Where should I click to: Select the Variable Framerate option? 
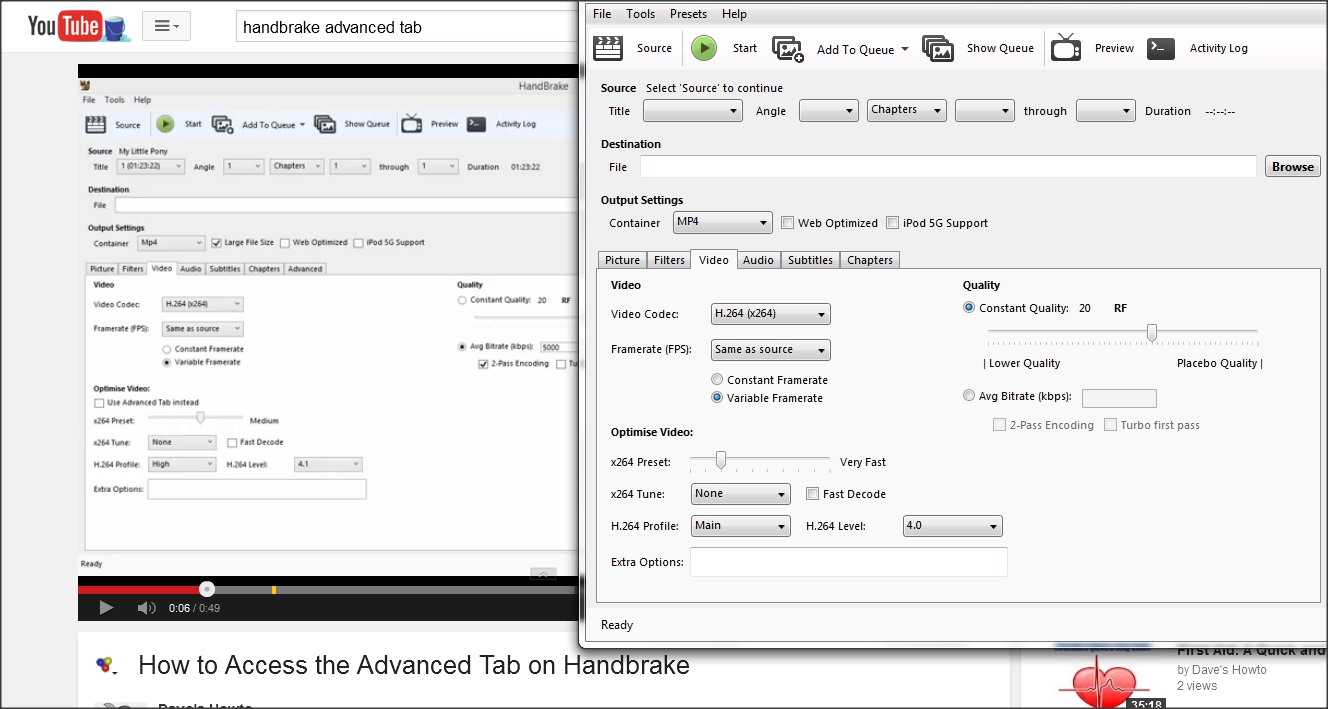tap(717, 398)
